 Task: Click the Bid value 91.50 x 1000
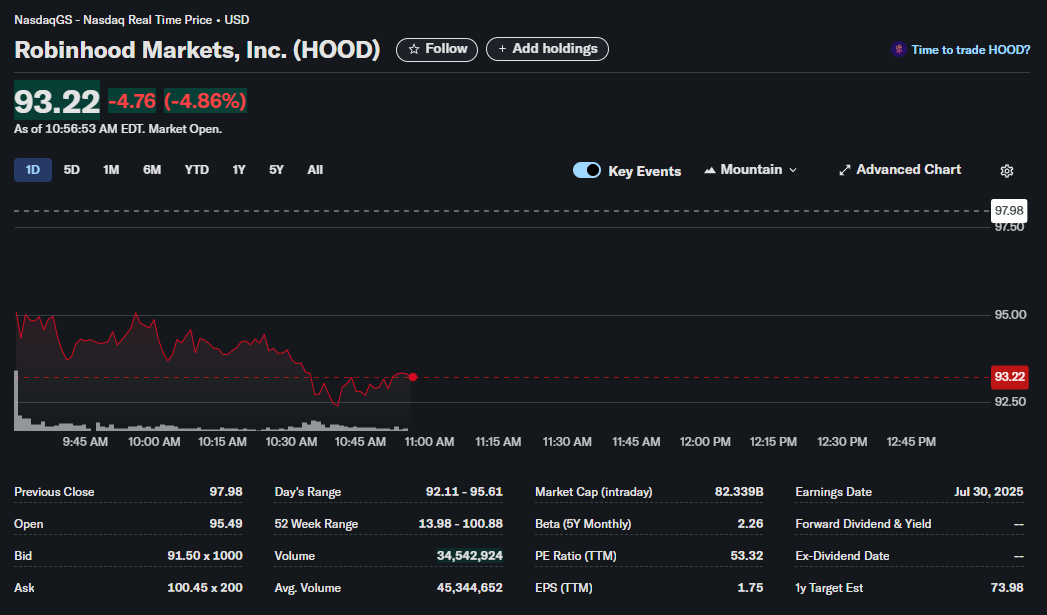[x=205, y=556]
